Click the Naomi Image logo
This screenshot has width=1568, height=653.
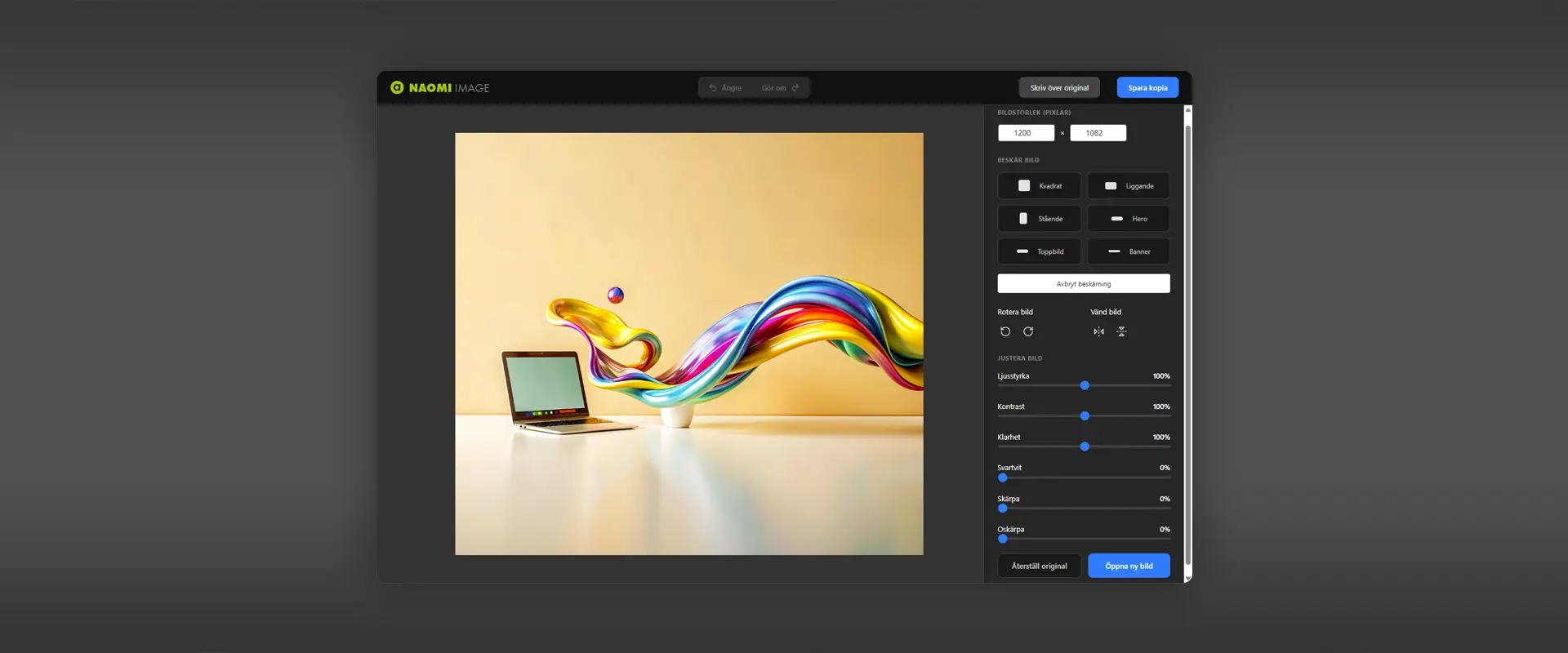(439, 87)
